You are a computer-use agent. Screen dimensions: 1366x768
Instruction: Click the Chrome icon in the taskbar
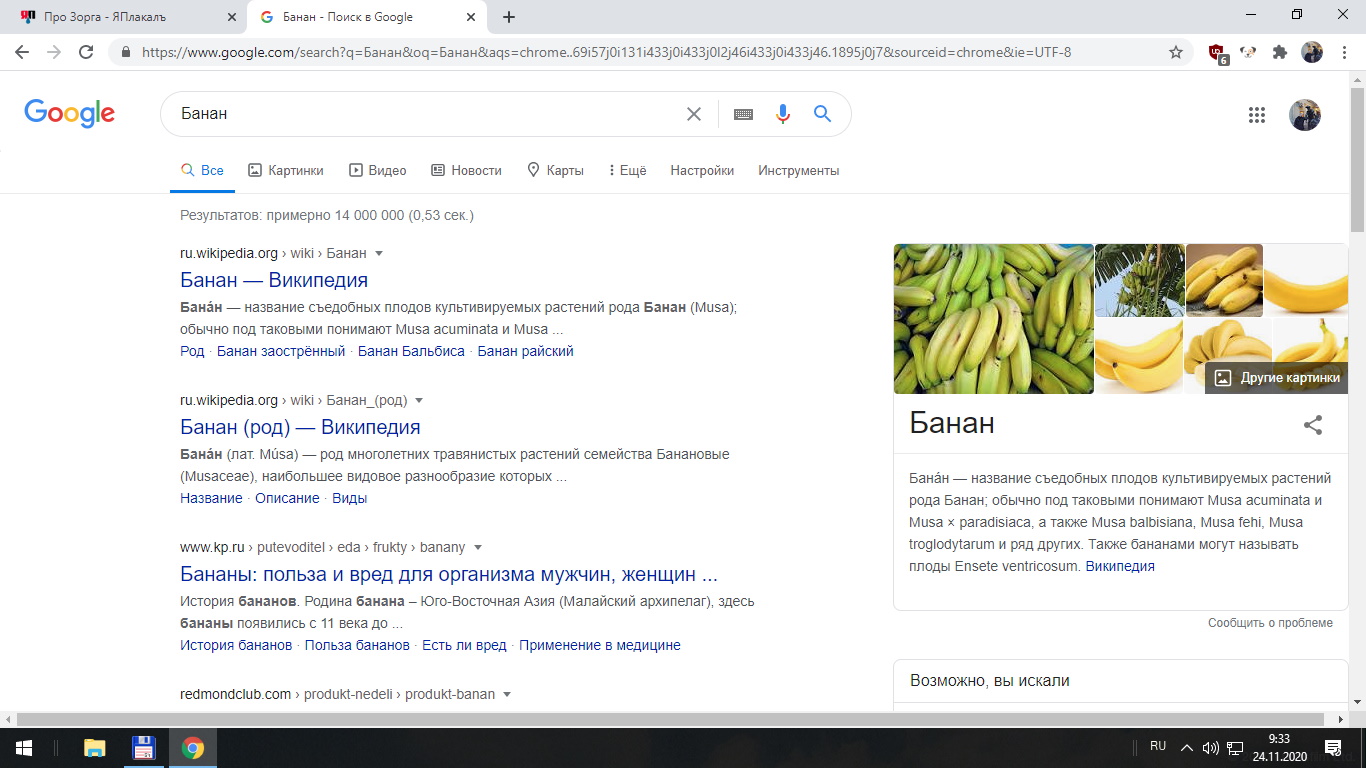[193, 748]
